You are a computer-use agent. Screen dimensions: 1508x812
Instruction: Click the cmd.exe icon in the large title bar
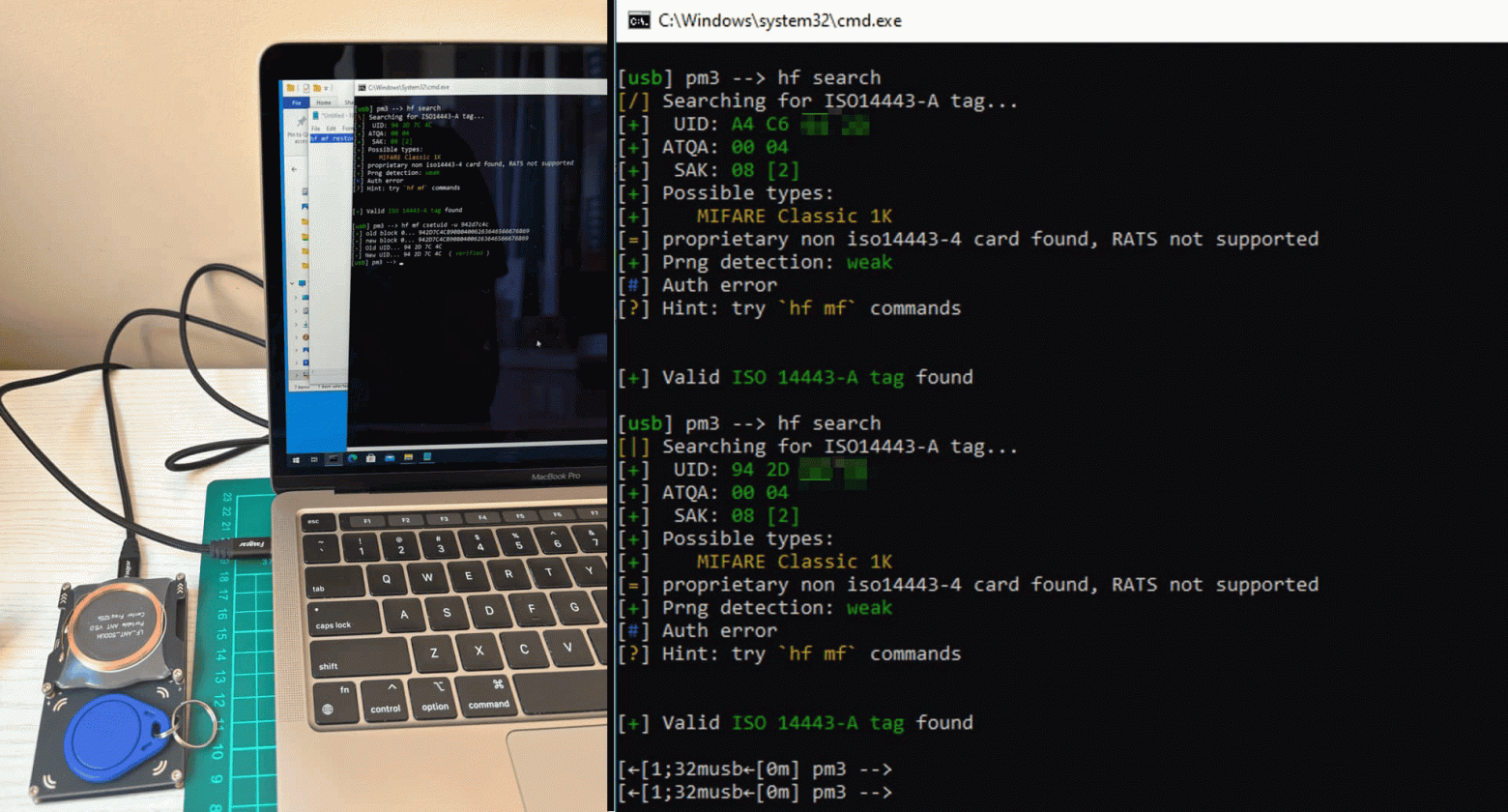click(638, 20)
